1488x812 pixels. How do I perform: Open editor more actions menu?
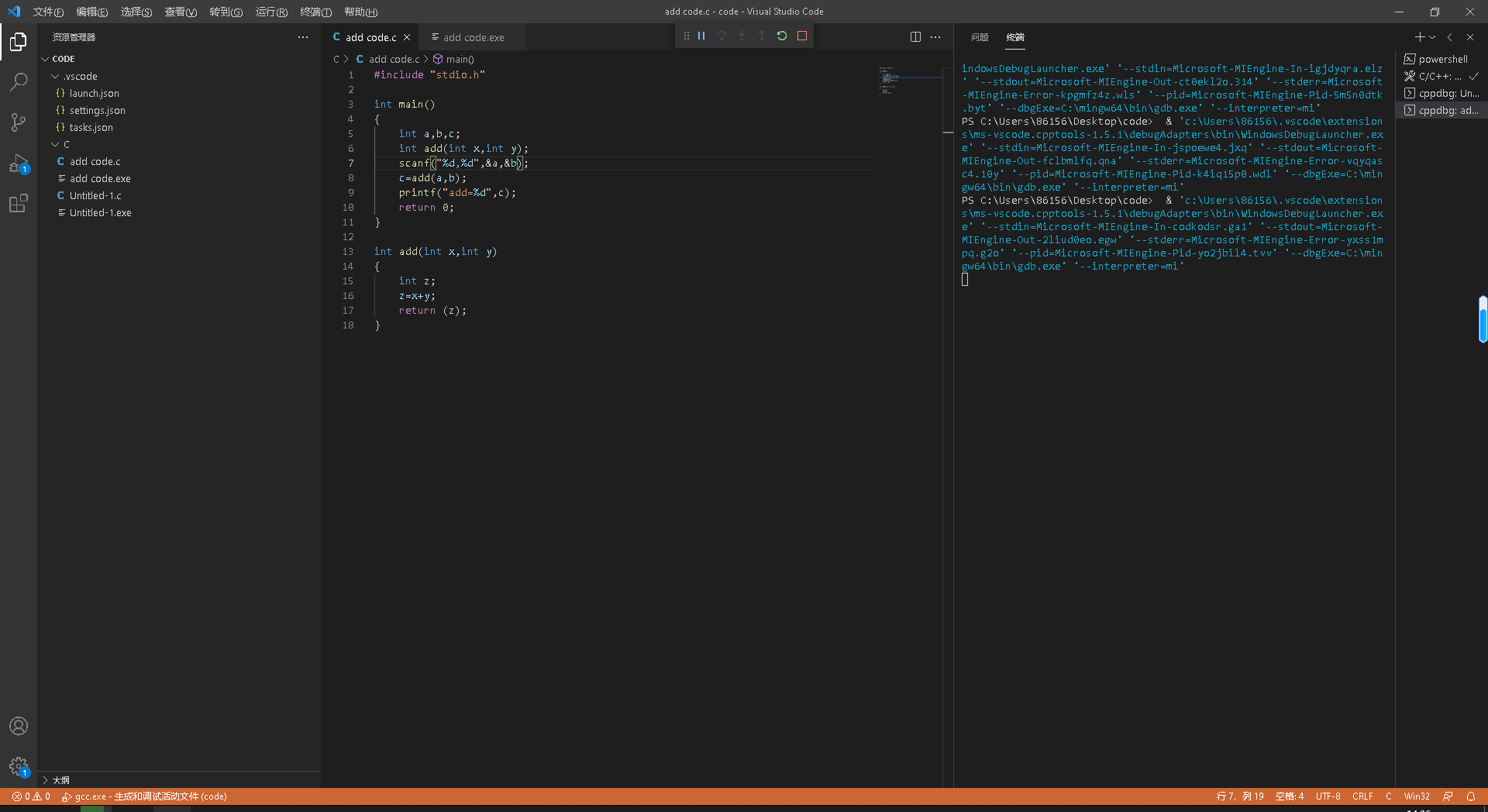935,37
